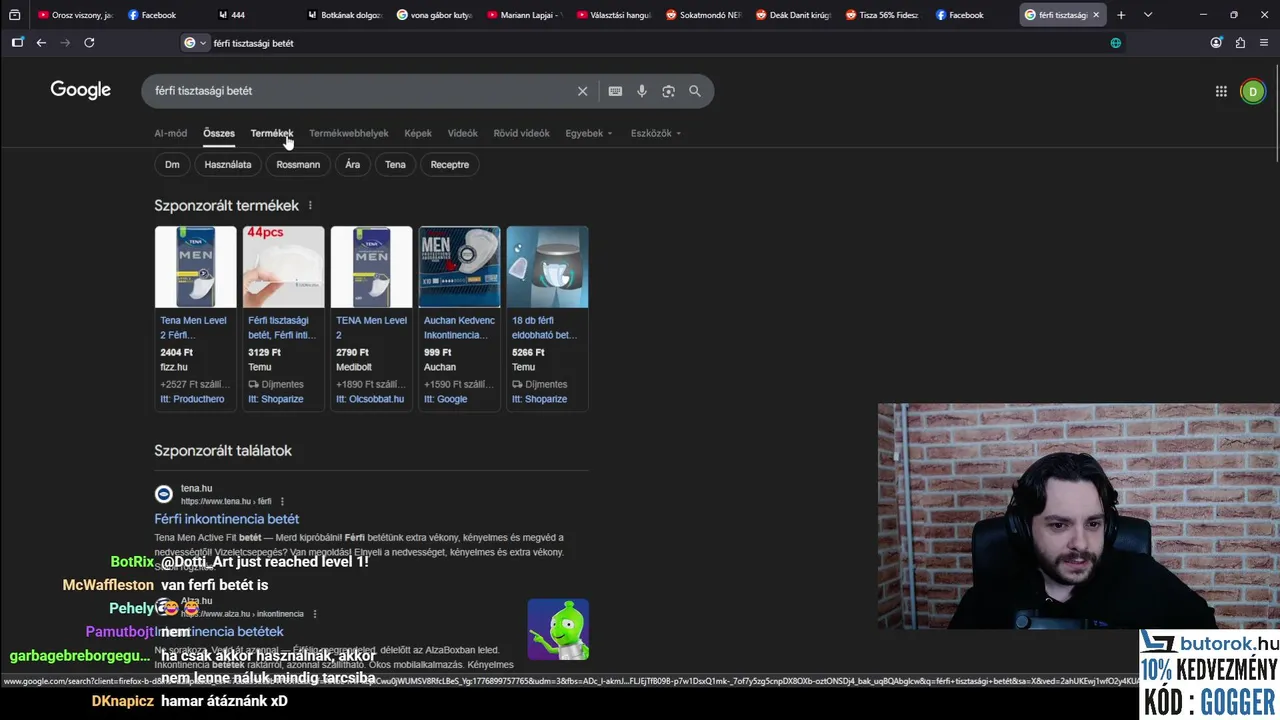The image size is (1280, 720).
Task: Open the Firefox View tab overview
Action: [14, 15]
